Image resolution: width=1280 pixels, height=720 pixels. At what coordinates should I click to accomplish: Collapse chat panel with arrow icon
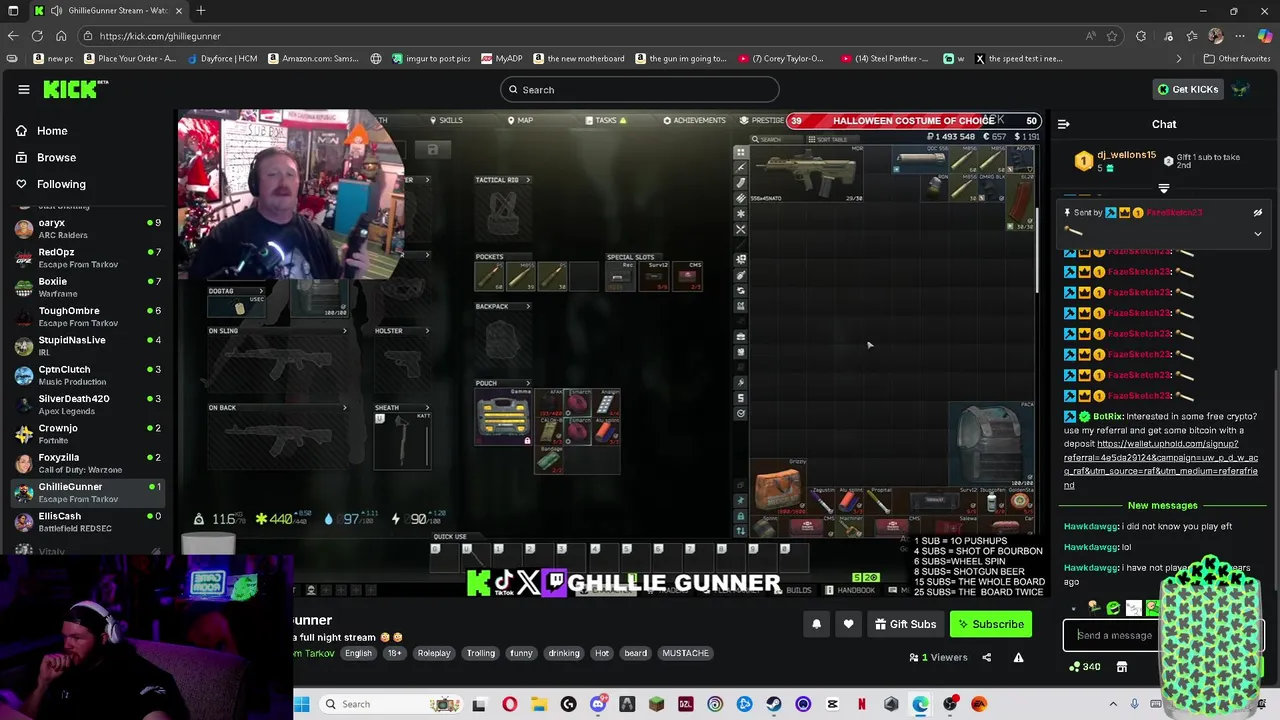tap(1064, 124)
